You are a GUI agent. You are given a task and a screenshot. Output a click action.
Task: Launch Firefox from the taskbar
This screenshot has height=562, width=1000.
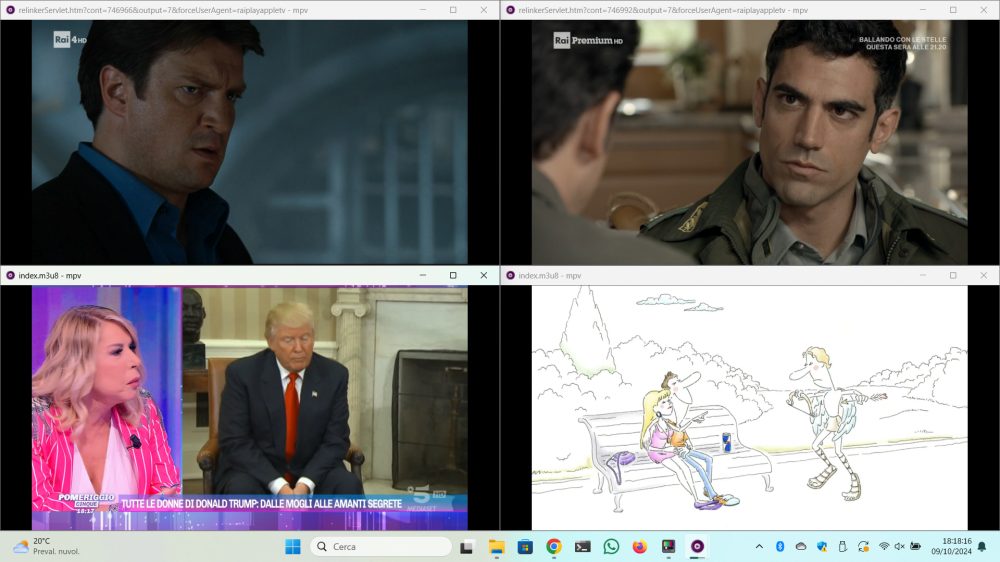[x=640, y=547]
